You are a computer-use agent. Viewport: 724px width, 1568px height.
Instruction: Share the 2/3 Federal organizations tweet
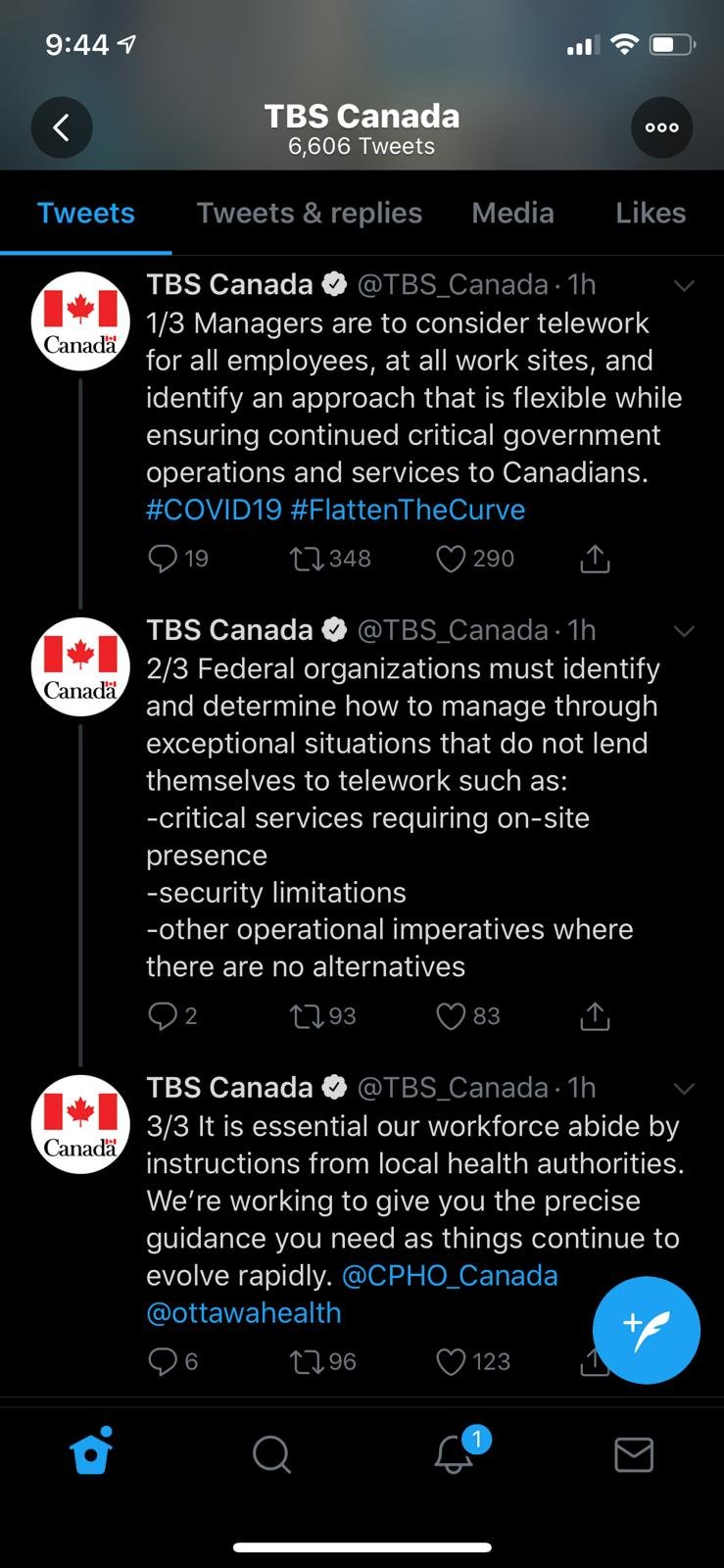coord(595,1016)
